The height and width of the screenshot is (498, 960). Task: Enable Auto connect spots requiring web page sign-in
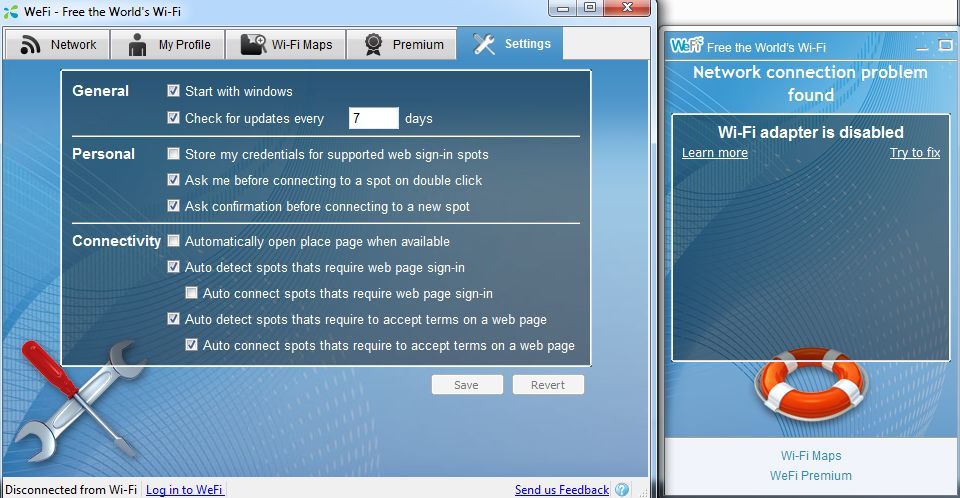coord(192,293)
